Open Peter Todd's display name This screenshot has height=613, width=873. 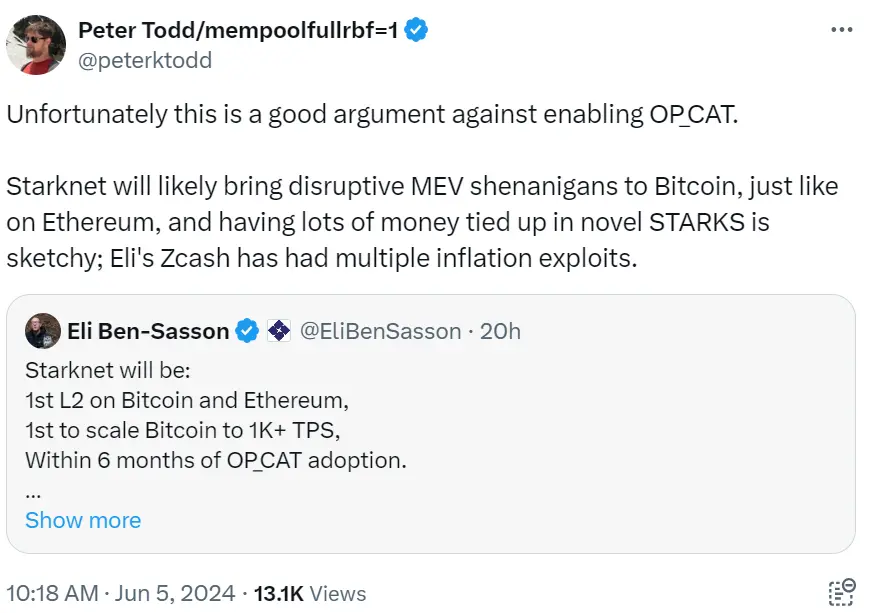coord(235,29)
